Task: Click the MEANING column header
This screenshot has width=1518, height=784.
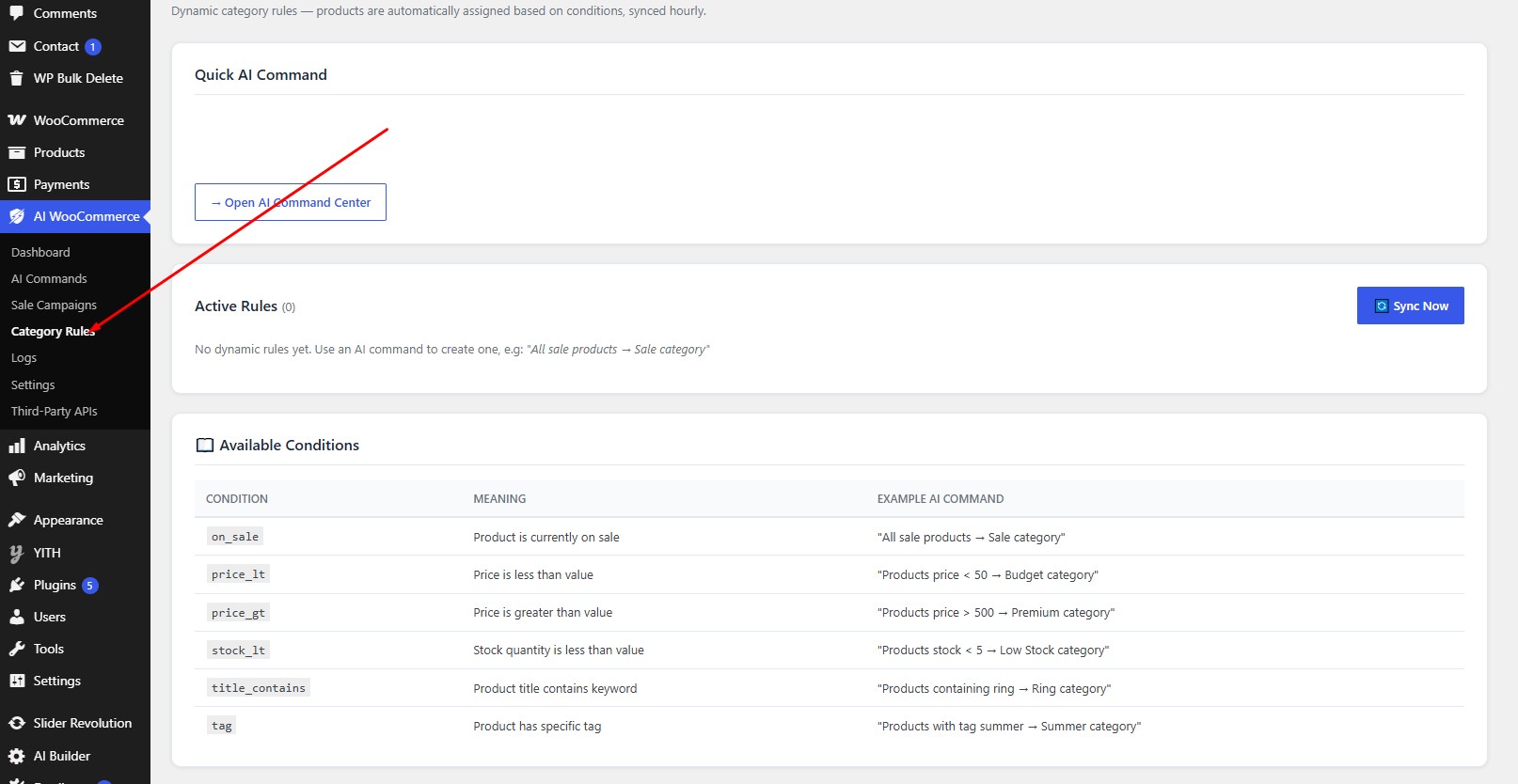Action: [499, 499]
